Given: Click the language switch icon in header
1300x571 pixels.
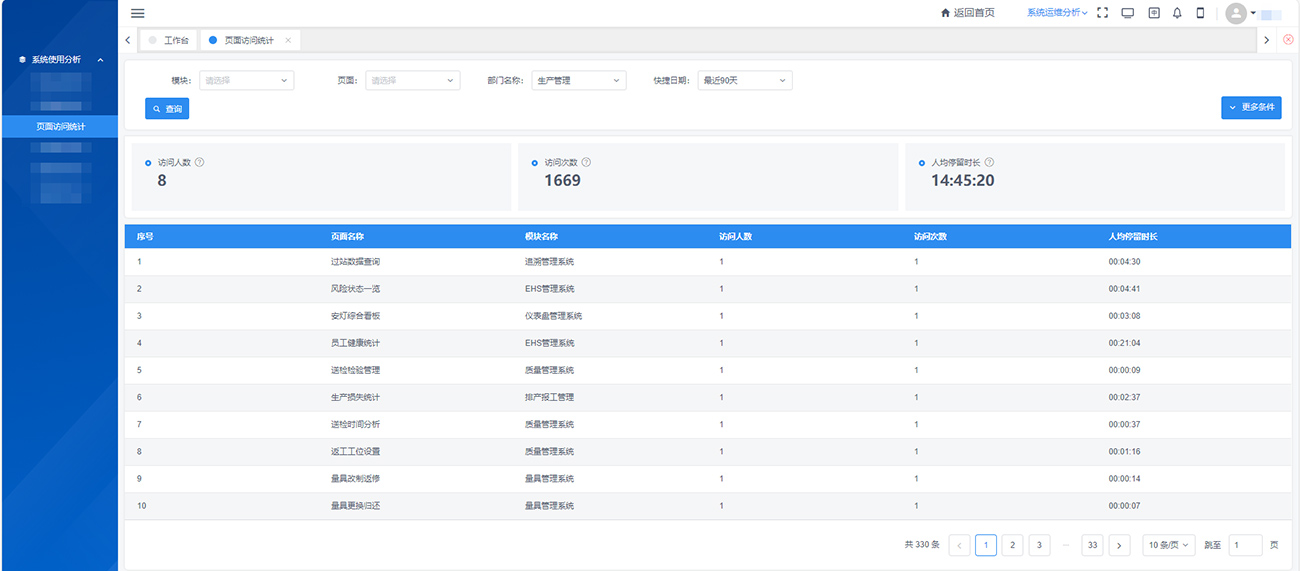Looking at the screenshot, I should click(1153, 13).
